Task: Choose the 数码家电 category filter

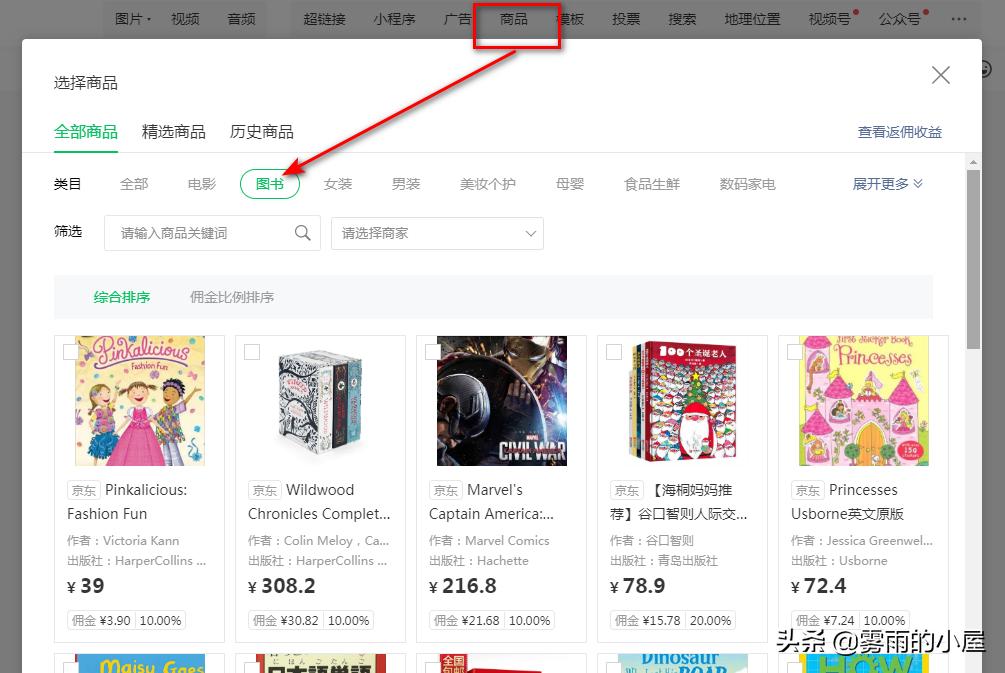Action: coord(747,184)
